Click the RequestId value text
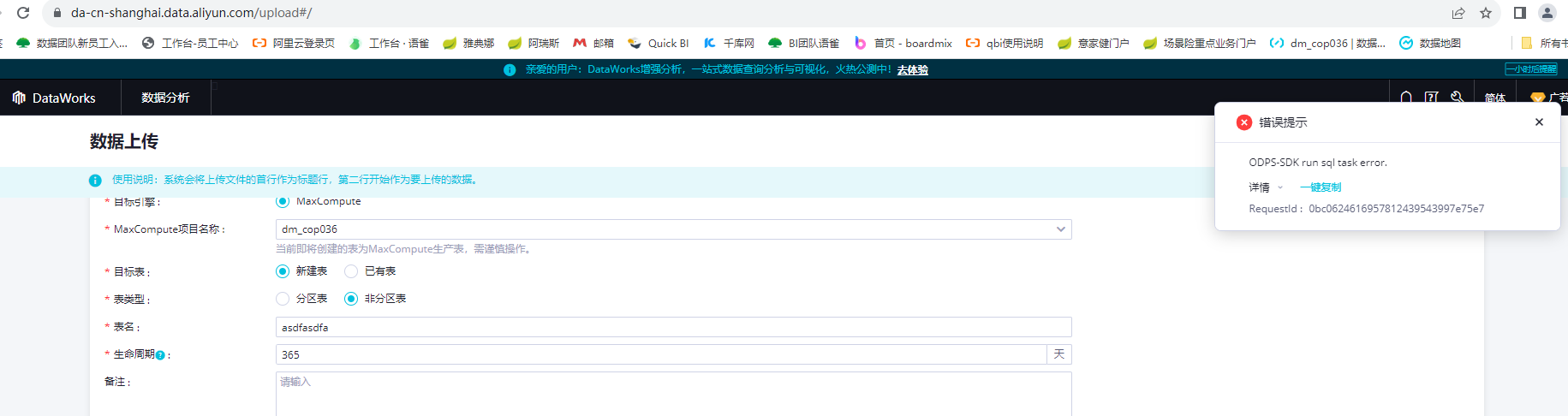1568x416 pixels. pyautogui.click(x=1397, y=208)
